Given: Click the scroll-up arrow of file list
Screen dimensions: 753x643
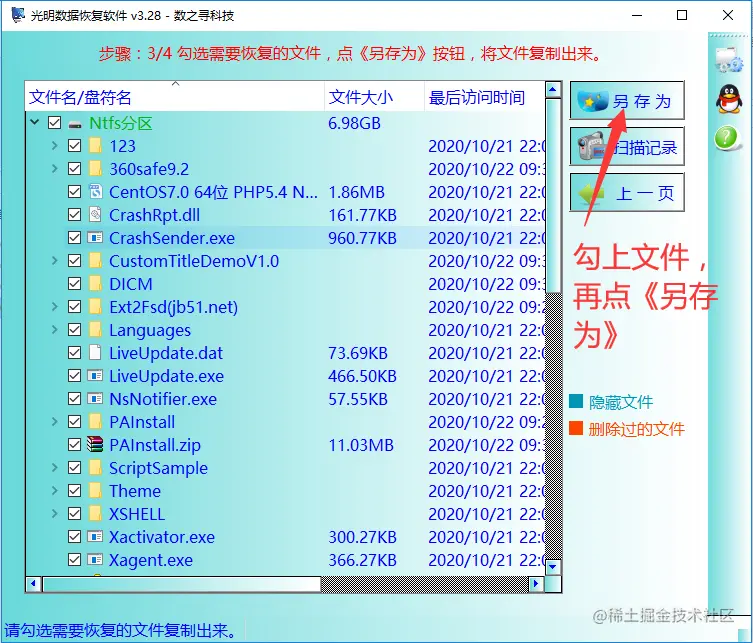Looking at the screenshot, I should (553, 90).
